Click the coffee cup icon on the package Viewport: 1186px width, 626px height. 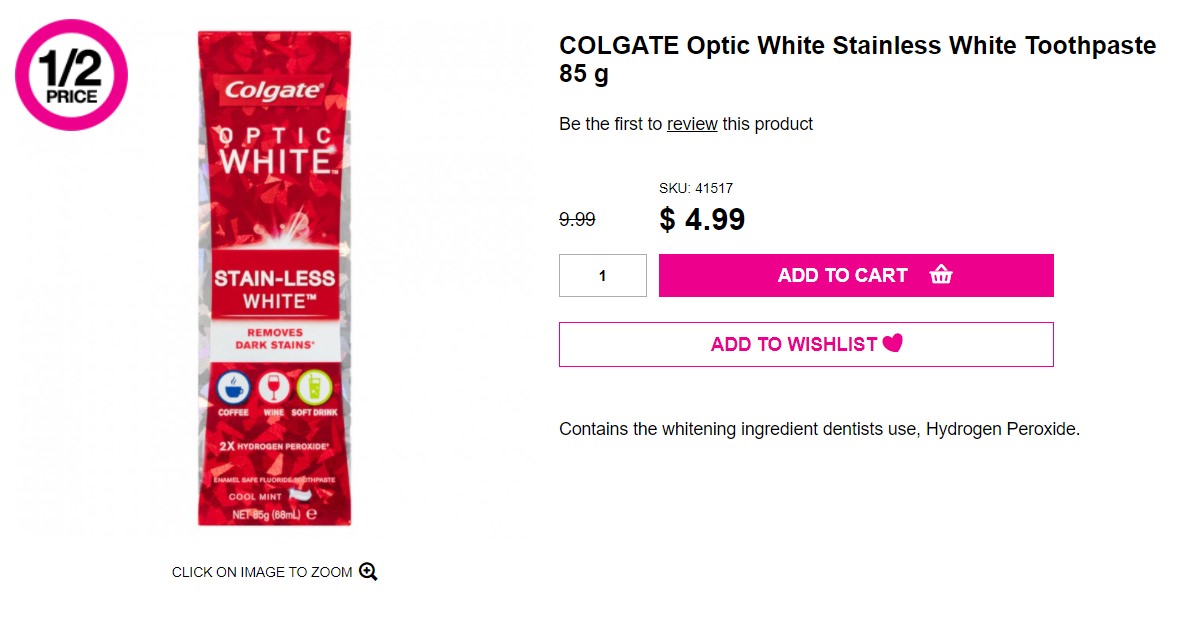tap(232, 388)
